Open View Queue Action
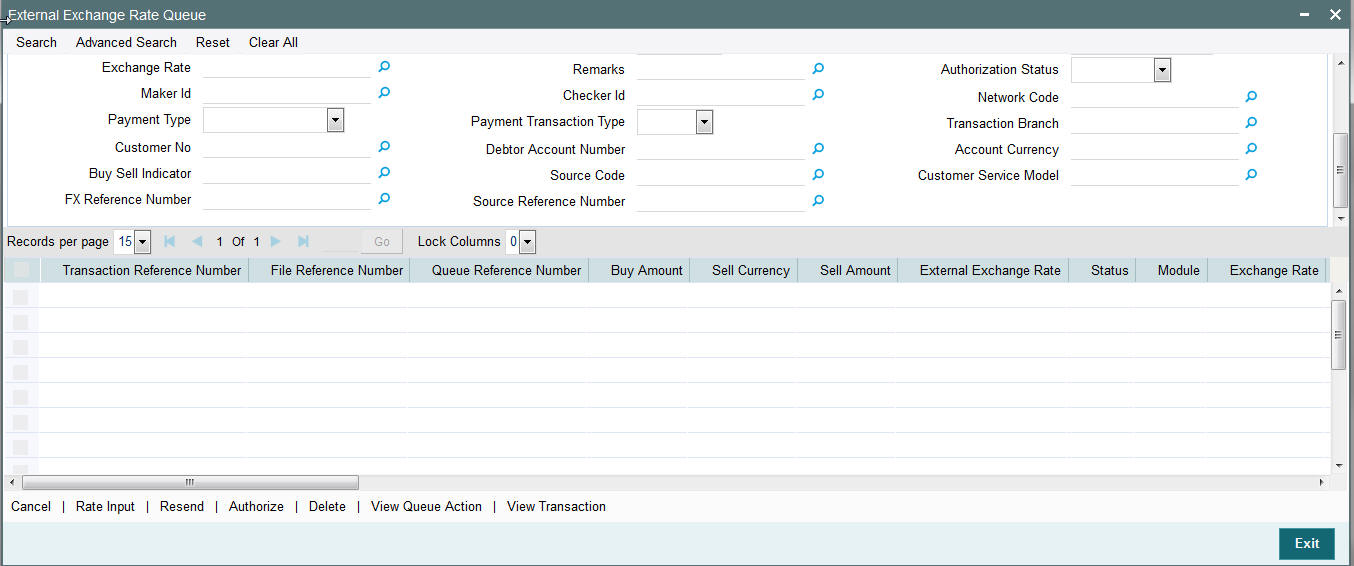 tap(426, 506)
